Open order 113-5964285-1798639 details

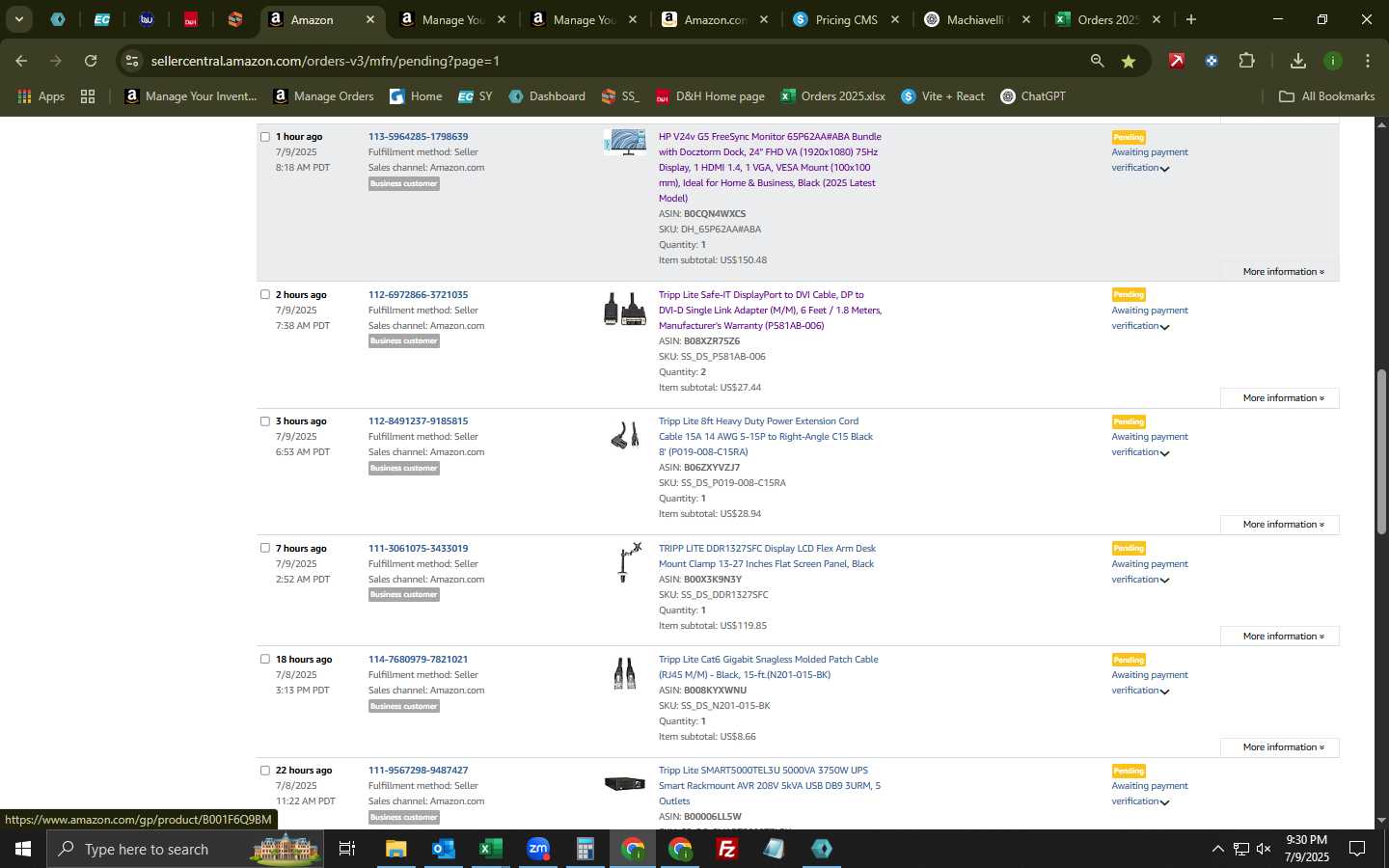coord(418,137)
